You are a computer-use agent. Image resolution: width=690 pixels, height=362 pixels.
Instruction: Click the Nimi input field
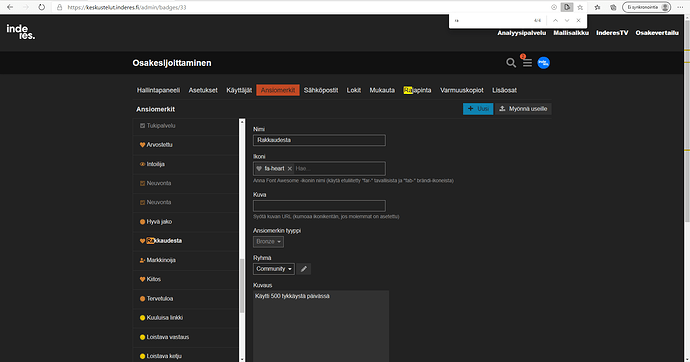coord(319,140)
